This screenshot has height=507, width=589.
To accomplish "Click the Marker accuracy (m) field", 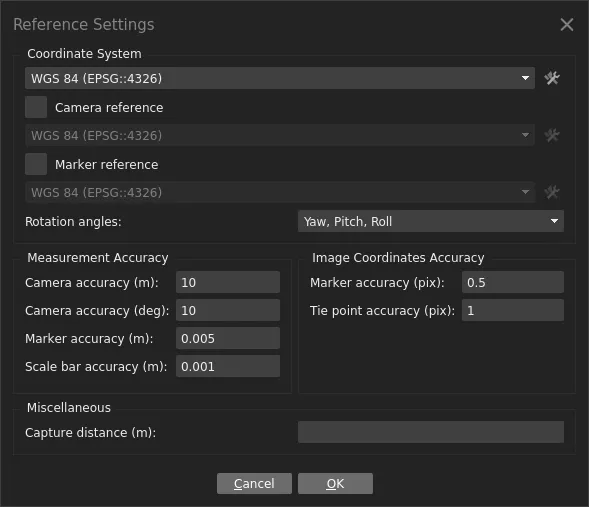I will (x=228, y=338).
